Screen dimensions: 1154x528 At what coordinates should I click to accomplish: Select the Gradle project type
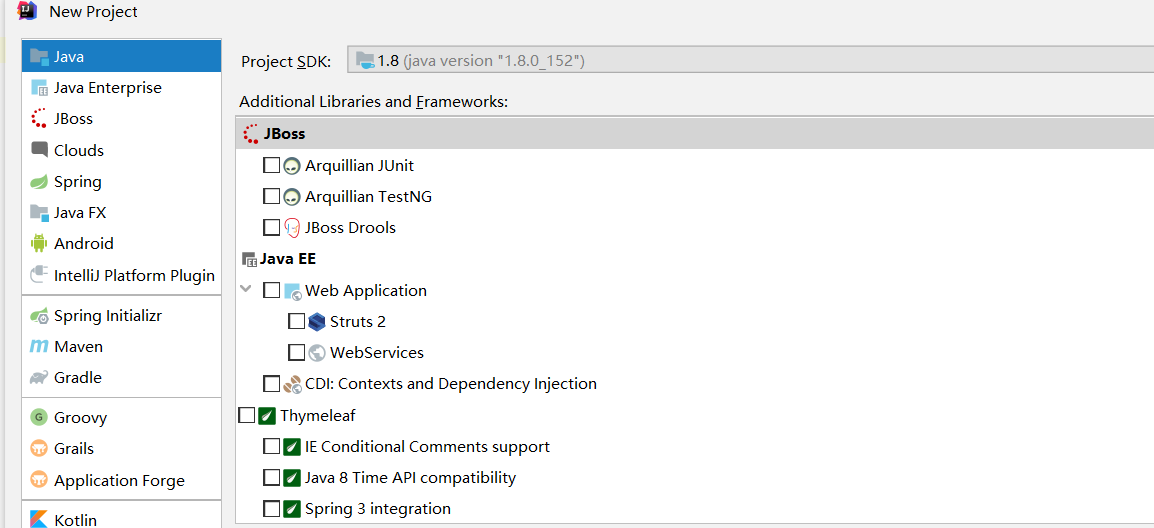tap(121, 377)
